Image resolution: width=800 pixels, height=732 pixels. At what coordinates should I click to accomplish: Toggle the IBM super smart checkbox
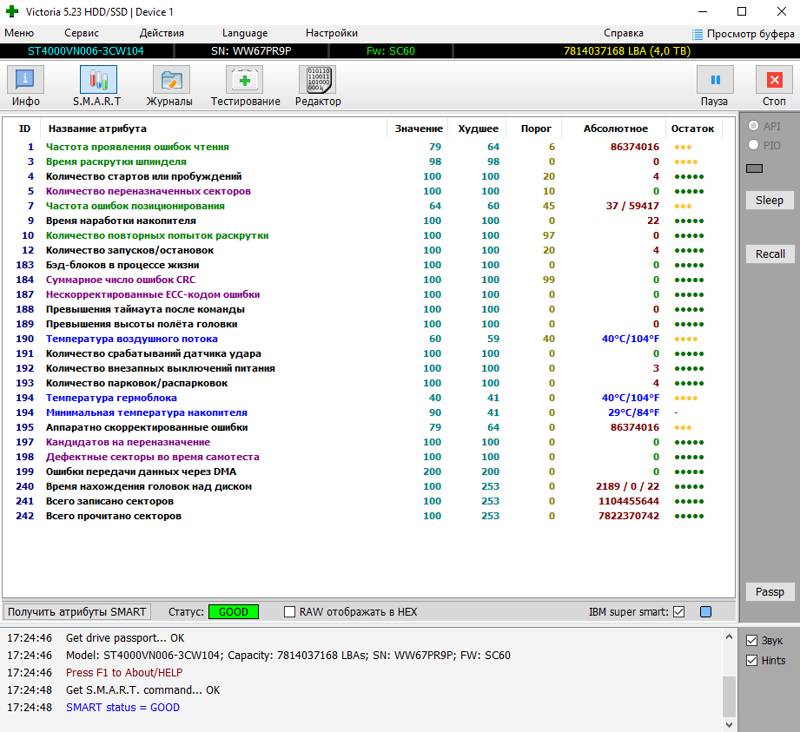[679, 612]
